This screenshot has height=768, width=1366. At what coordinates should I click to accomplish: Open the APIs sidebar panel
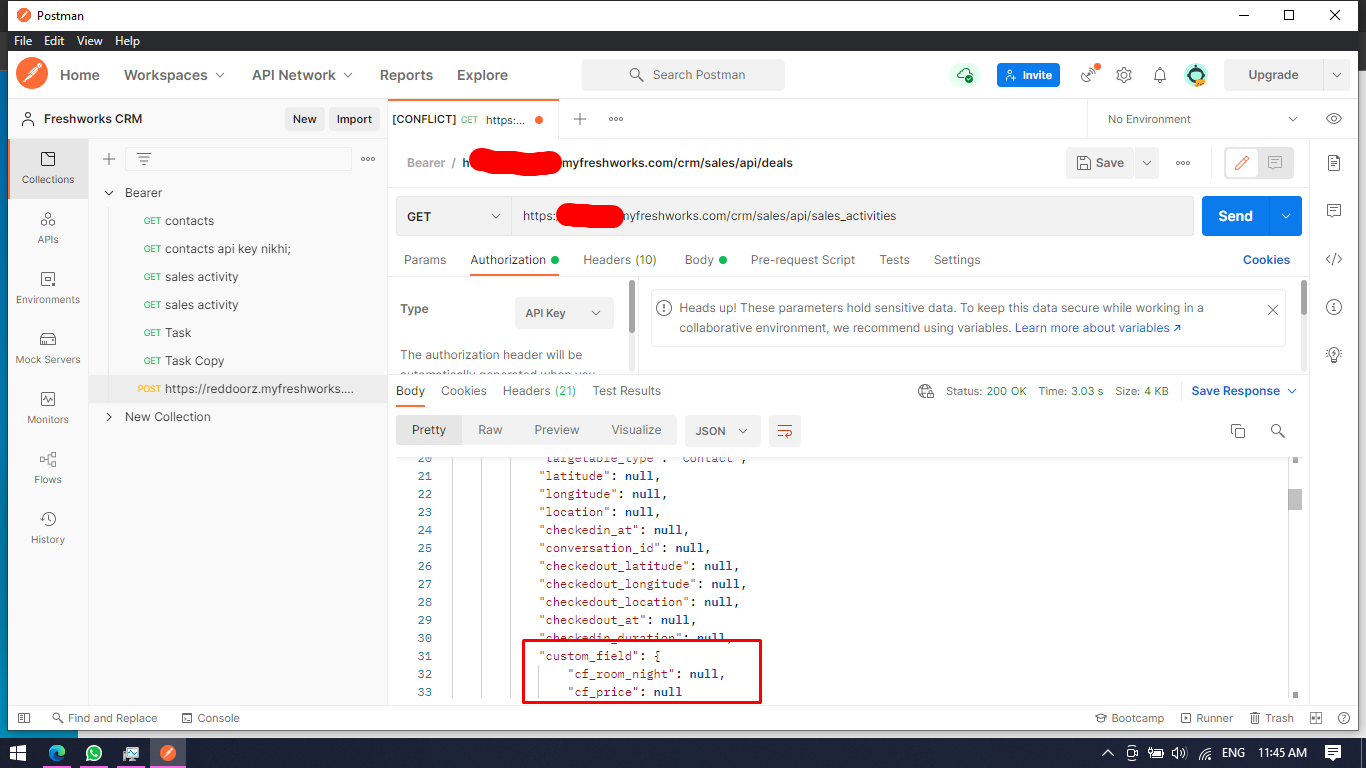[x=48, y=228]
